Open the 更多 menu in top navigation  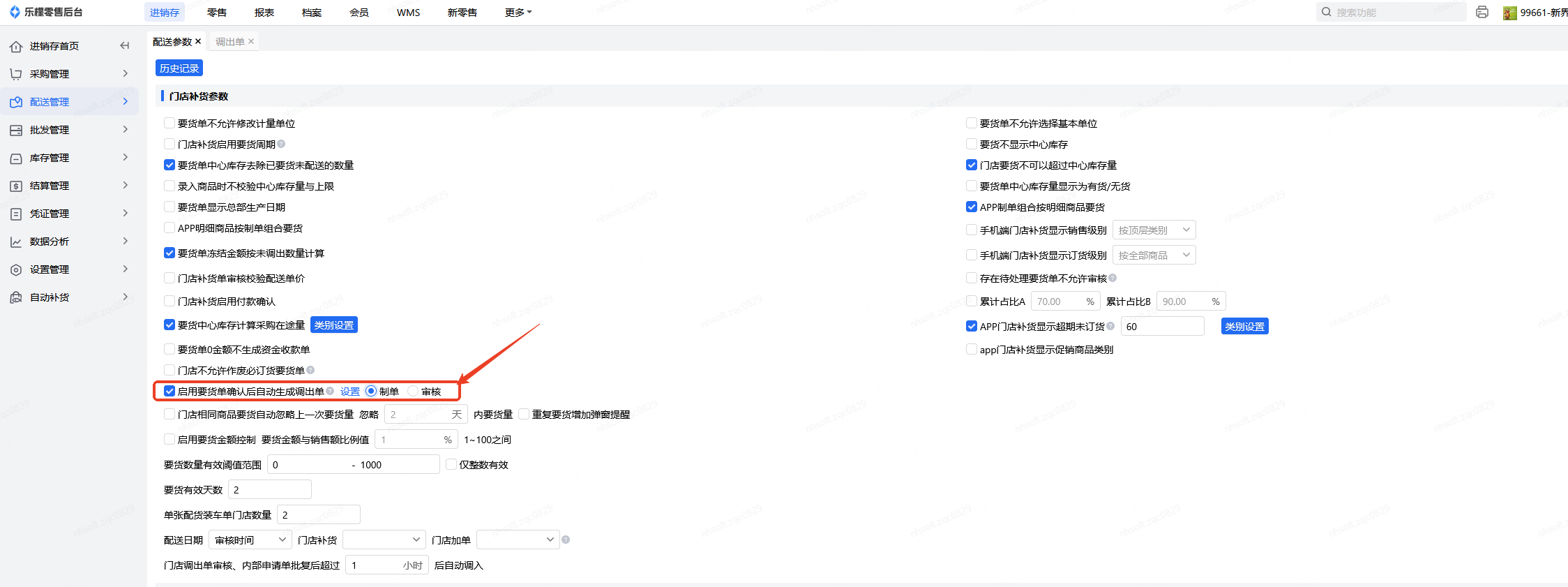click(518, 13)
